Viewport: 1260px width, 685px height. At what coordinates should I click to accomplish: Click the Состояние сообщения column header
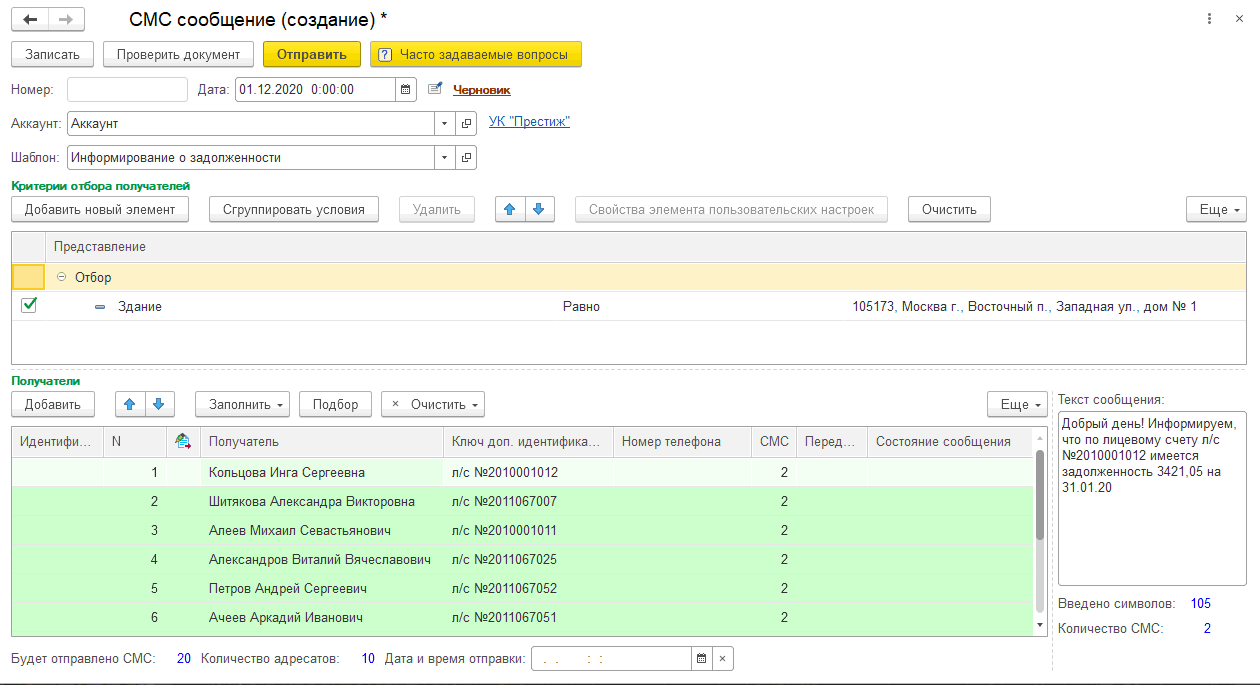point(950,441)
